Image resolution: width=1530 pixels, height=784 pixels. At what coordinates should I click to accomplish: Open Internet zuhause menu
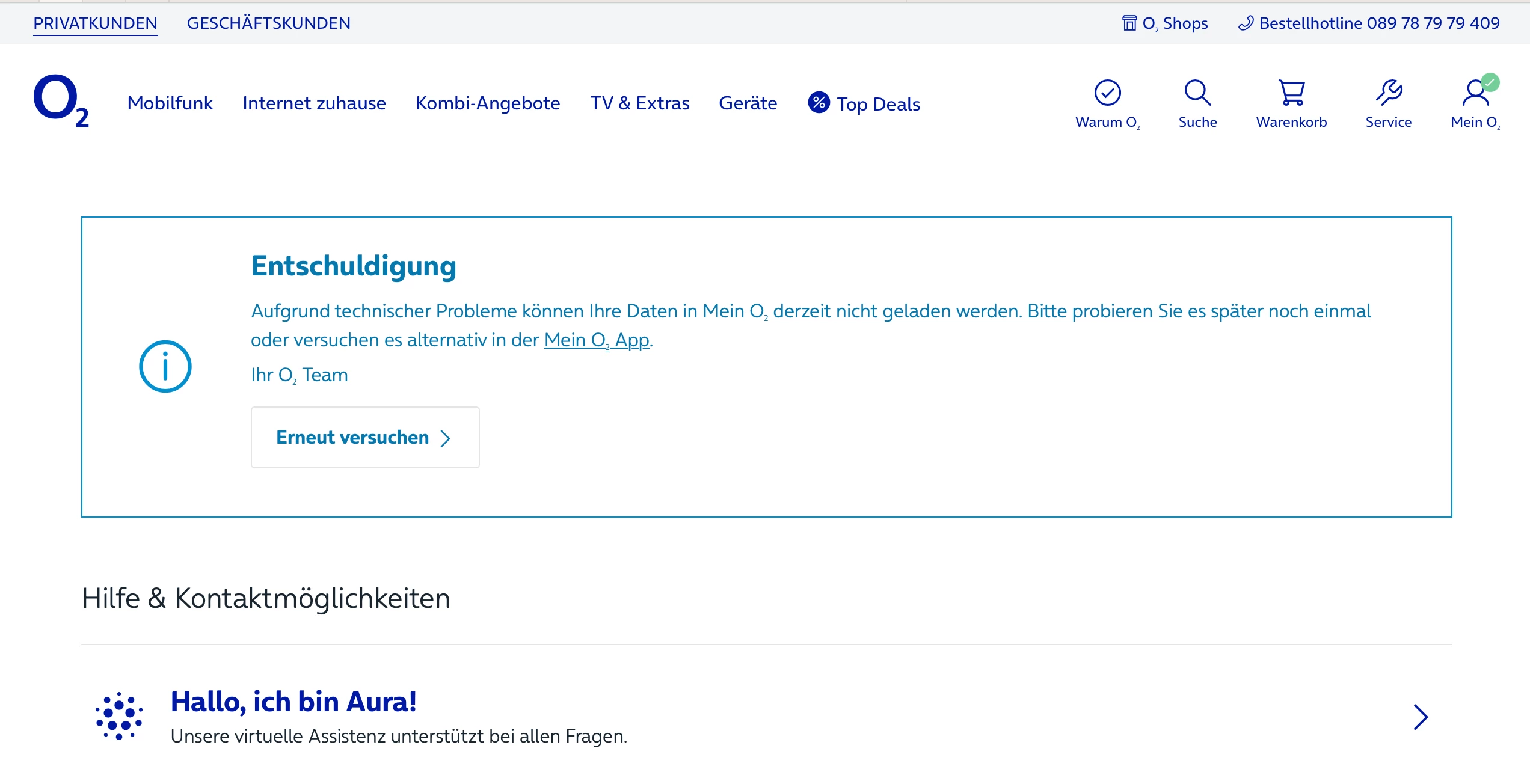click(x=314, y=103)
